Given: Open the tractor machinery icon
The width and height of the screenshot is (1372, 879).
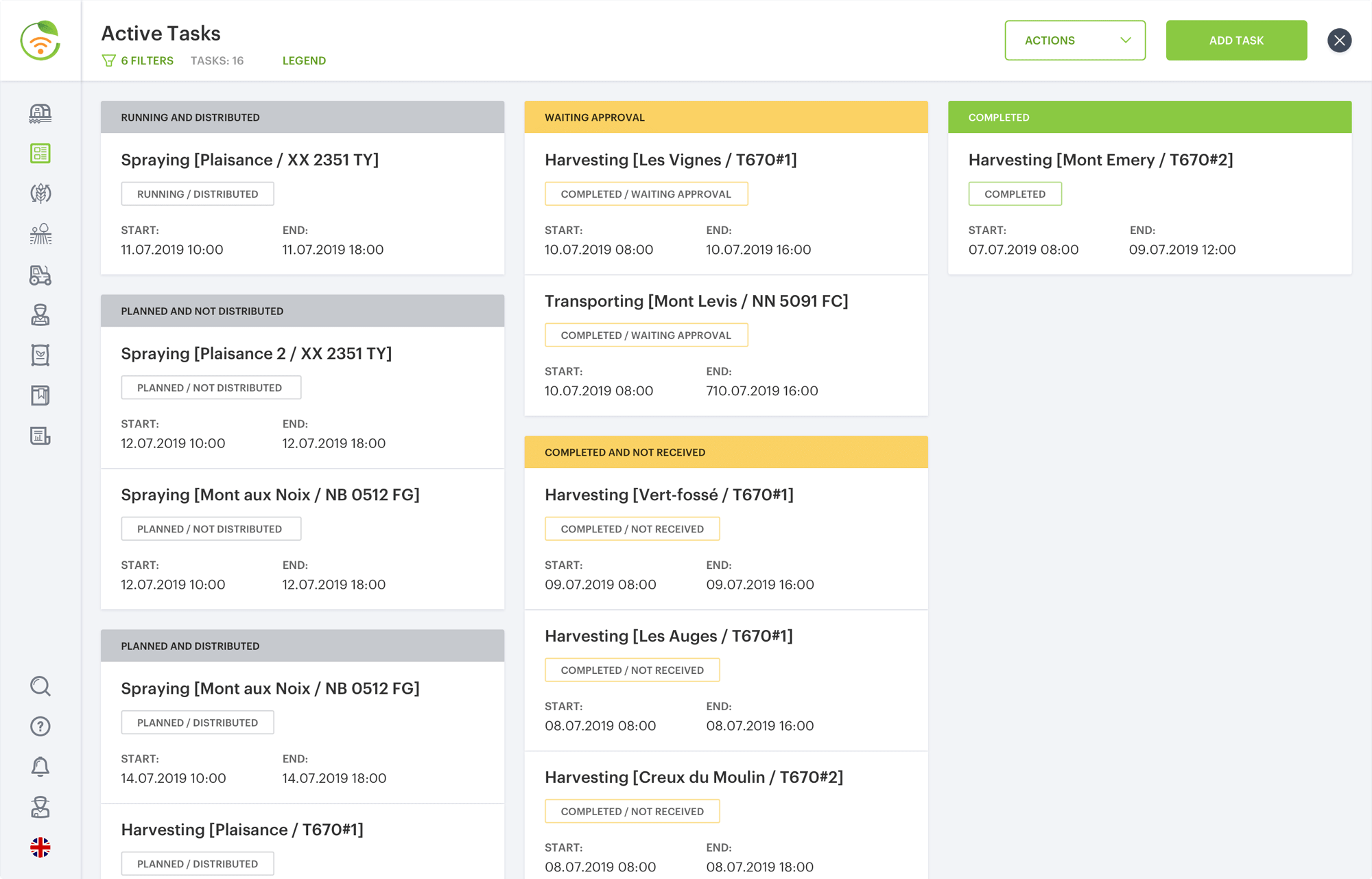Looking at the screenshot, I should coord(40,274).
